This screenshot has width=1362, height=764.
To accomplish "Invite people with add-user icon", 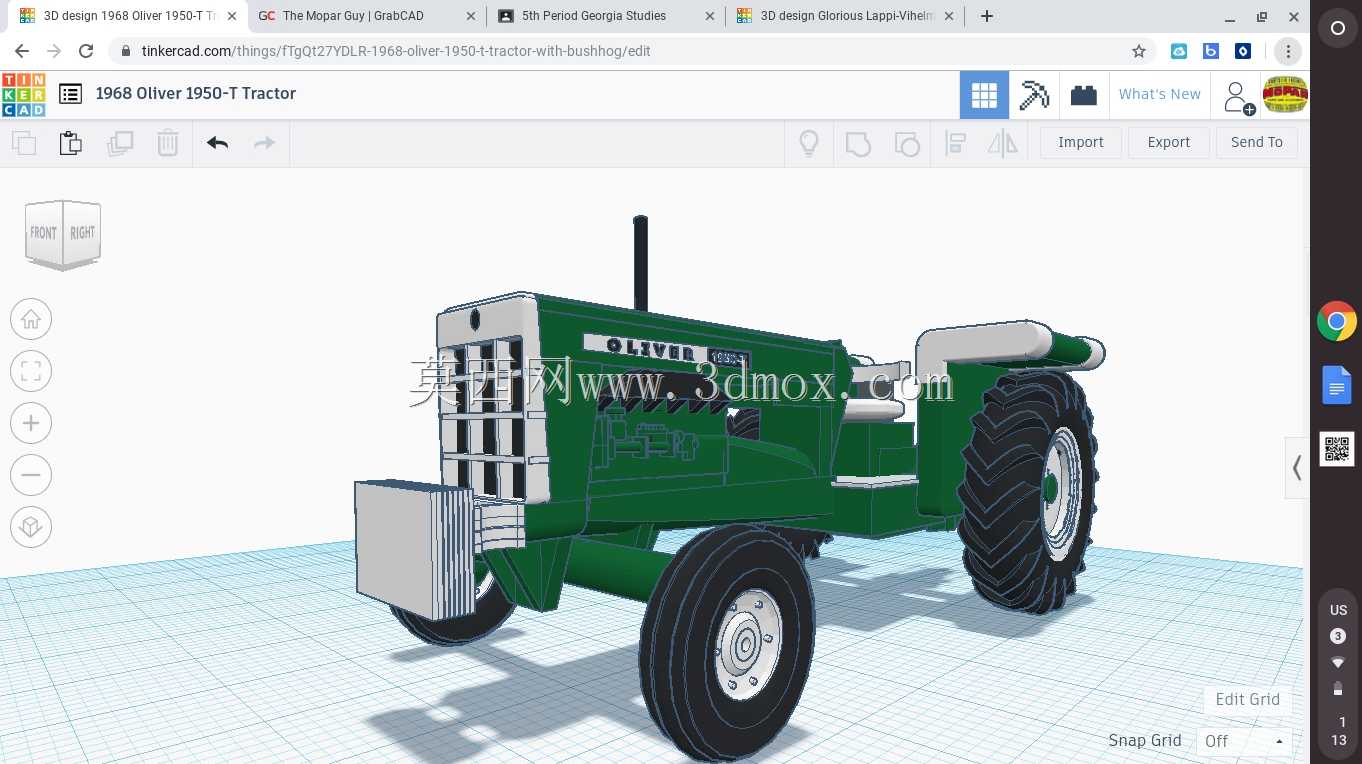I will [x=1238, y=97].
